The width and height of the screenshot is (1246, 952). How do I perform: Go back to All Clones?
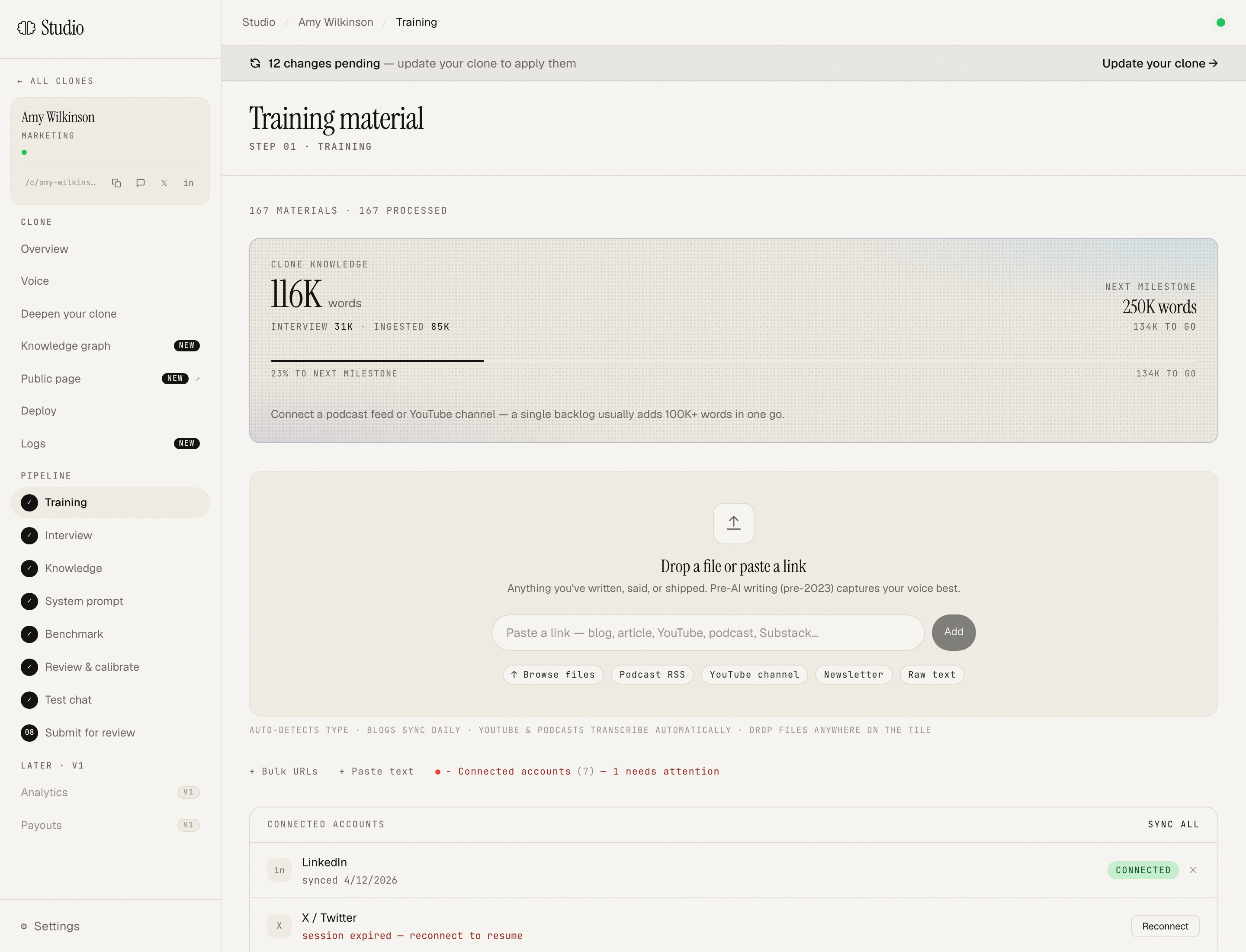pyautogui.click(x=55, y=81)
